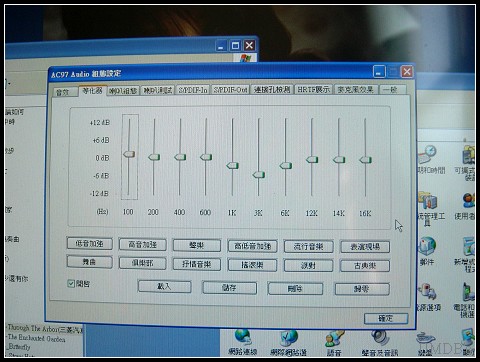Click the 16K equalizer slider handle
This screenshot has width=480, height=362.
click(x=366, y=160)
